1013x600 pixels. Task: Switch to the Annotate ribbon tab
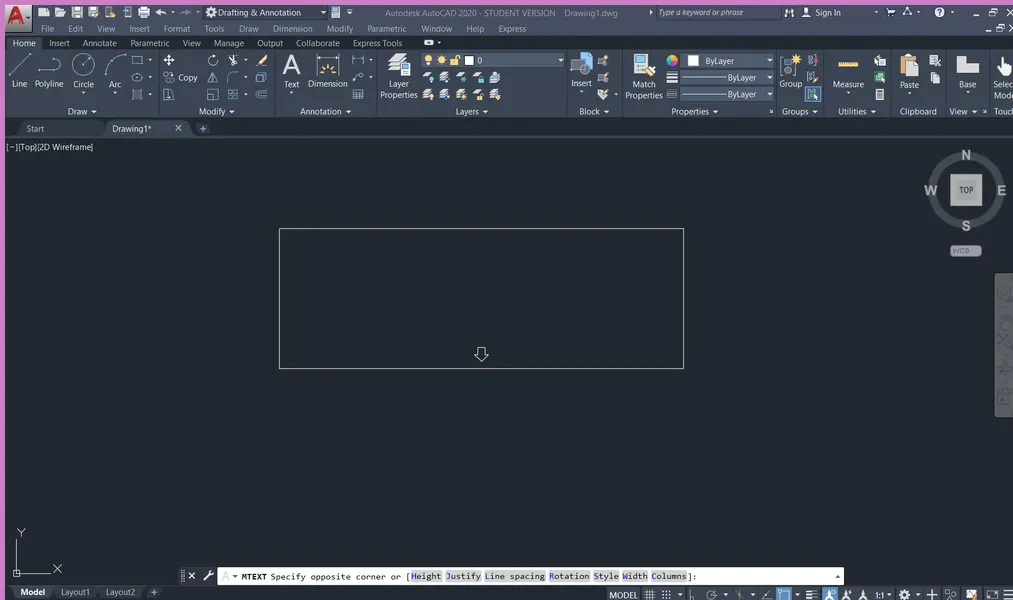pyautogui.click(x=99, y=43)
